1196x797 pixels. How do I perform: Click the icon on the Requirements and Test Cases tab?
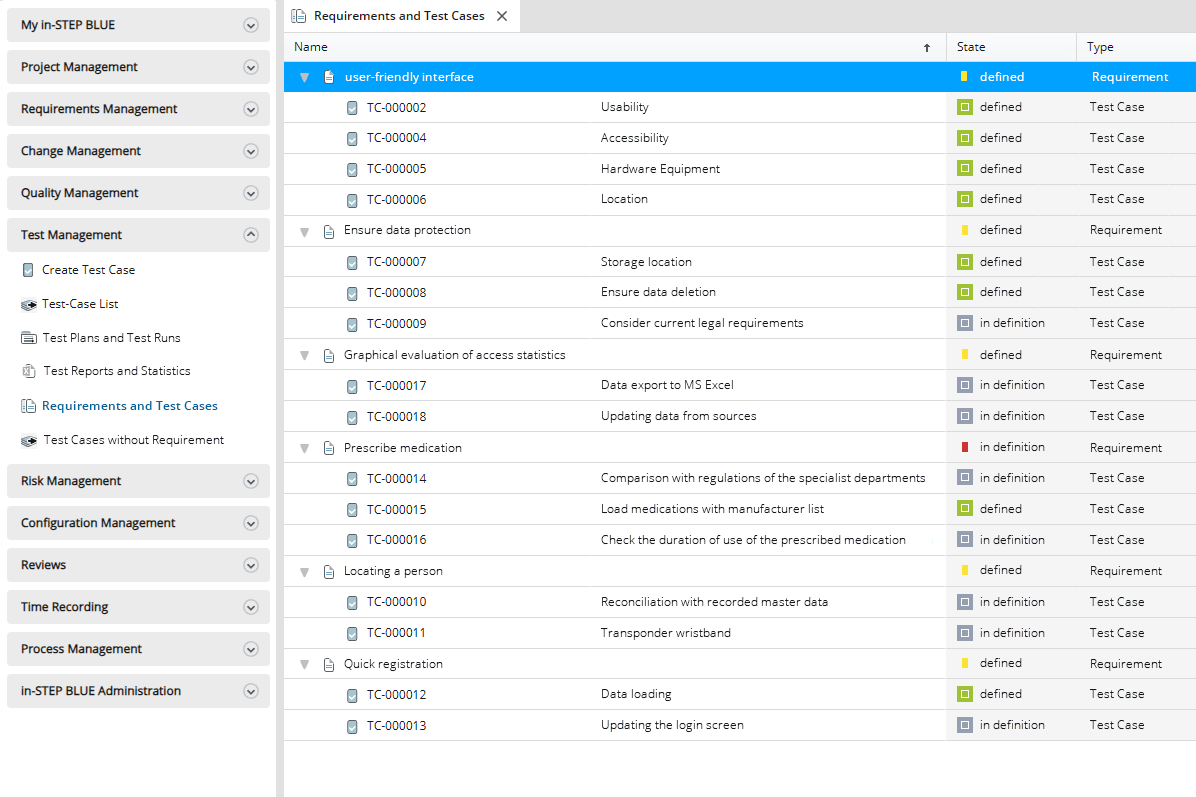tap(297, 16)
